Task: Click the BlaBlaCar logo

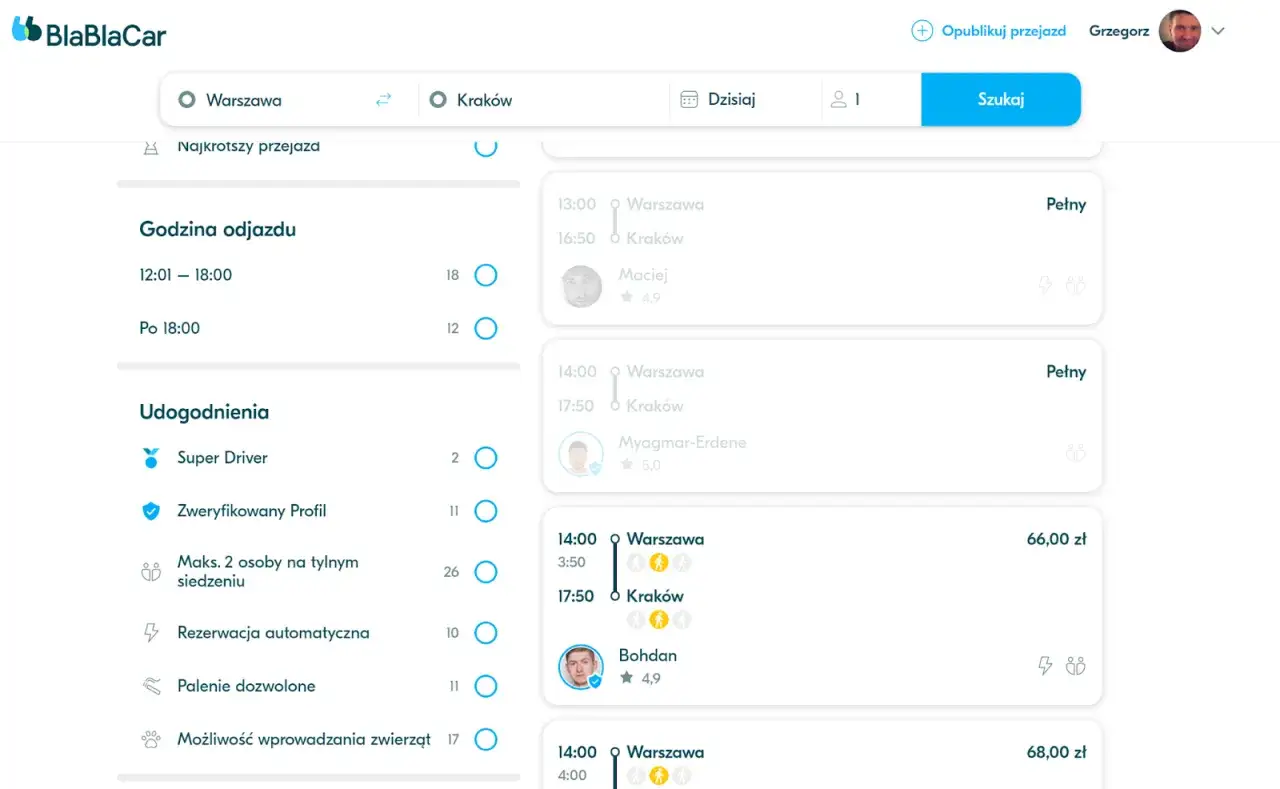Action: pyautogui.click(x=89, y=31)
